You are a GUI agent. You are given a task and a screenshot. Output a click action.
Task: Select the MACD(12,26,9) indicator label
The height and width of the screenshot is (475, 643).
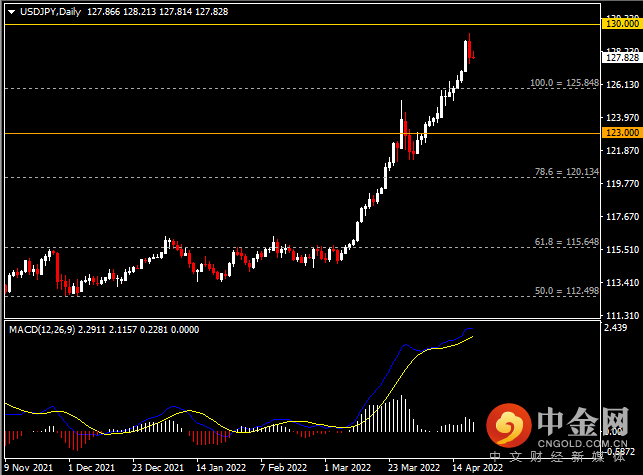[42, 330]
